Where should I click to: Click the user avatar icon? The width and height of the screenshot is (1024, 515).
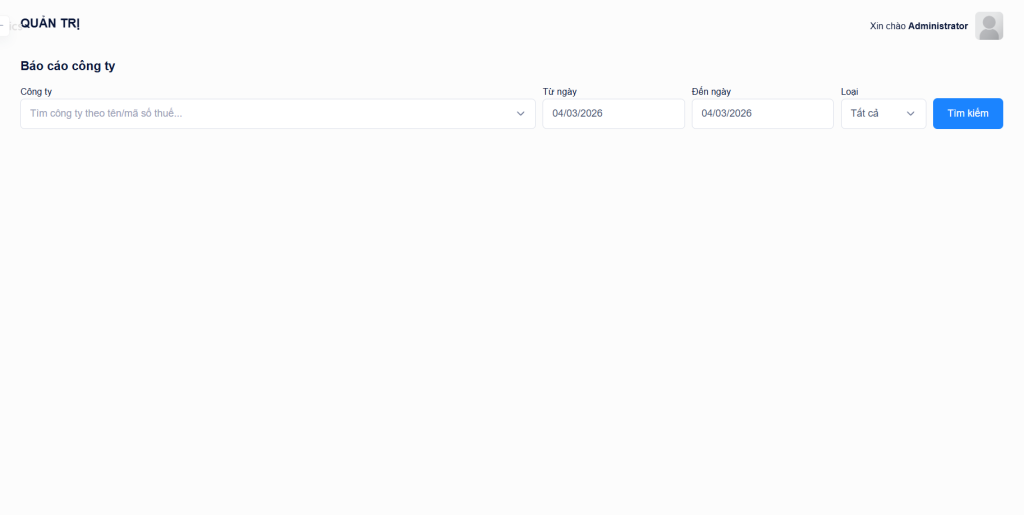coord(988,26)
